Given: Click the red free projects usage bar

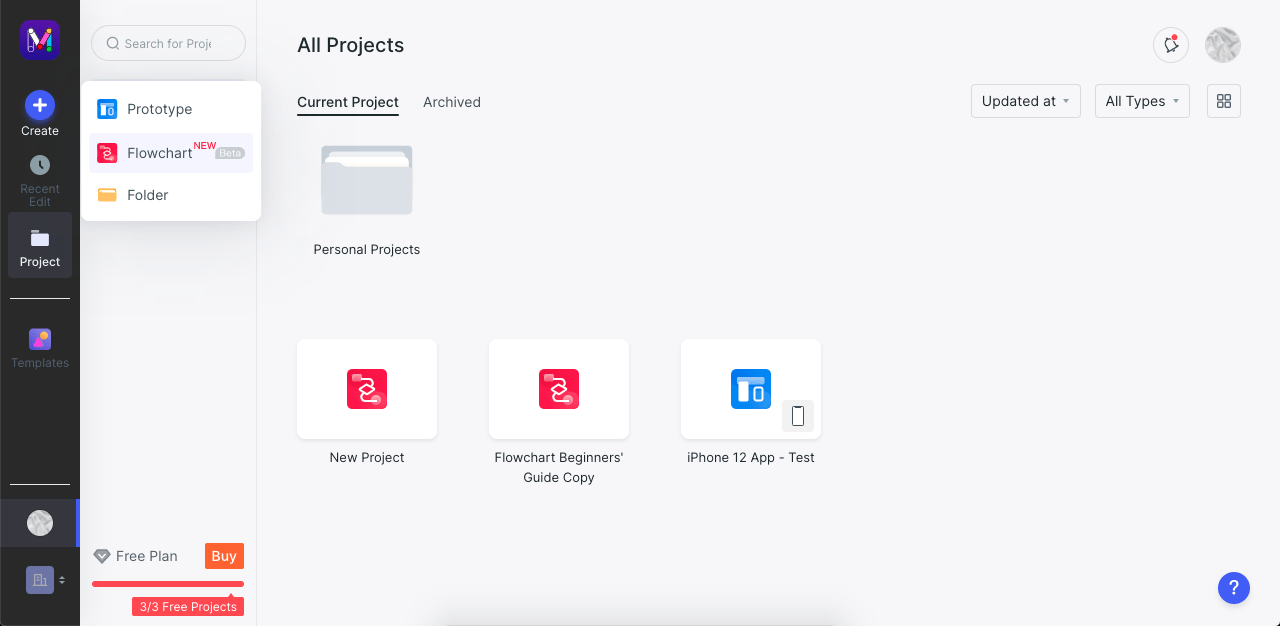Looking at the screenshot, I should coord(167,584).
